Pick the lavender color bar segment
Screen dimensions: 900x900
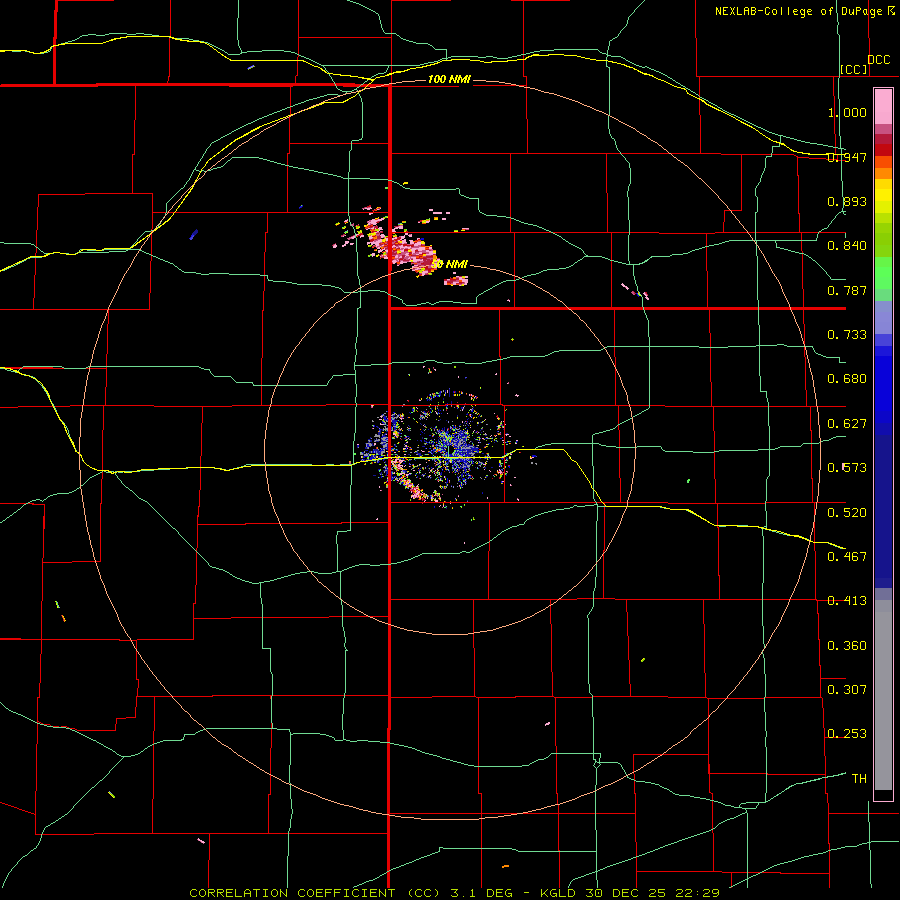coord(883,317)
